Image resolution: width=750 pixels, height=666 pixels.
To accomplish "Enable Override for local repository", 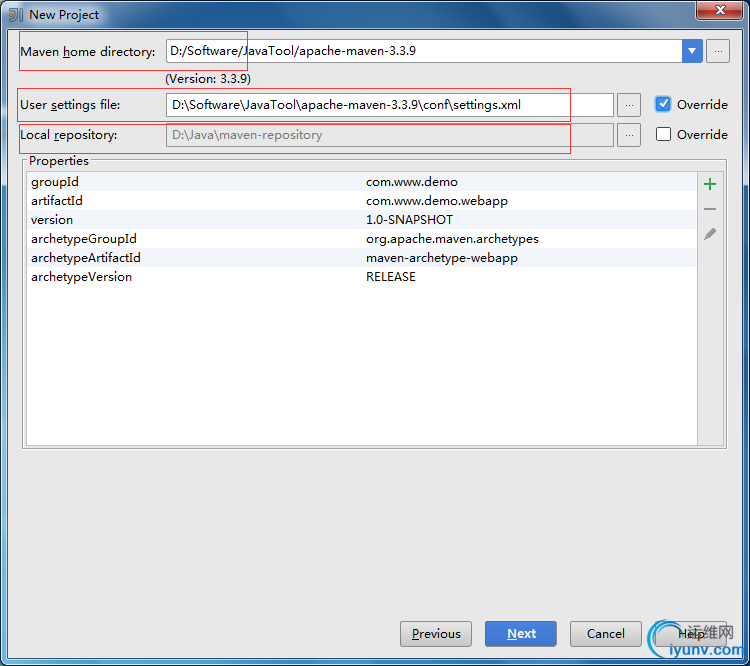I will 663,134.
